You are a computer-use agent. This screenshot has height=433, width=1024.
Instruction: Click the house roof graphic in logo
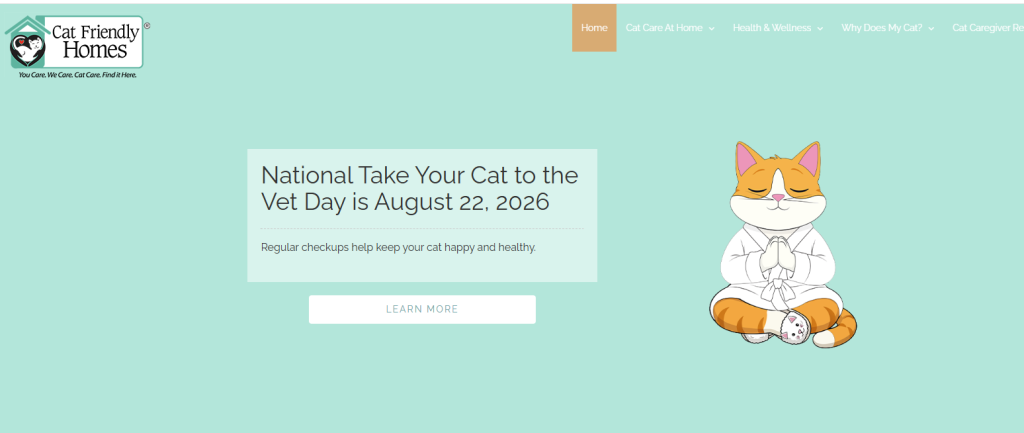pos(27,27)
